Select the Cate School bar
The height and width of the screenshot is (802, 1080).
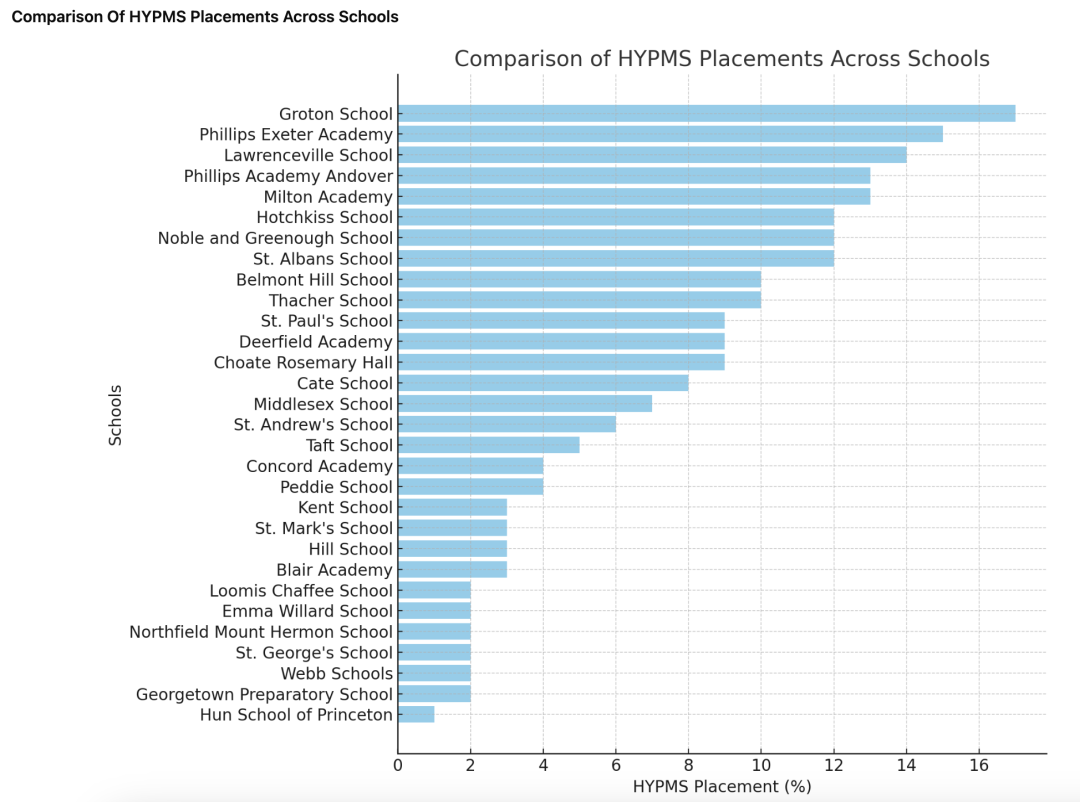pos(543,383)
